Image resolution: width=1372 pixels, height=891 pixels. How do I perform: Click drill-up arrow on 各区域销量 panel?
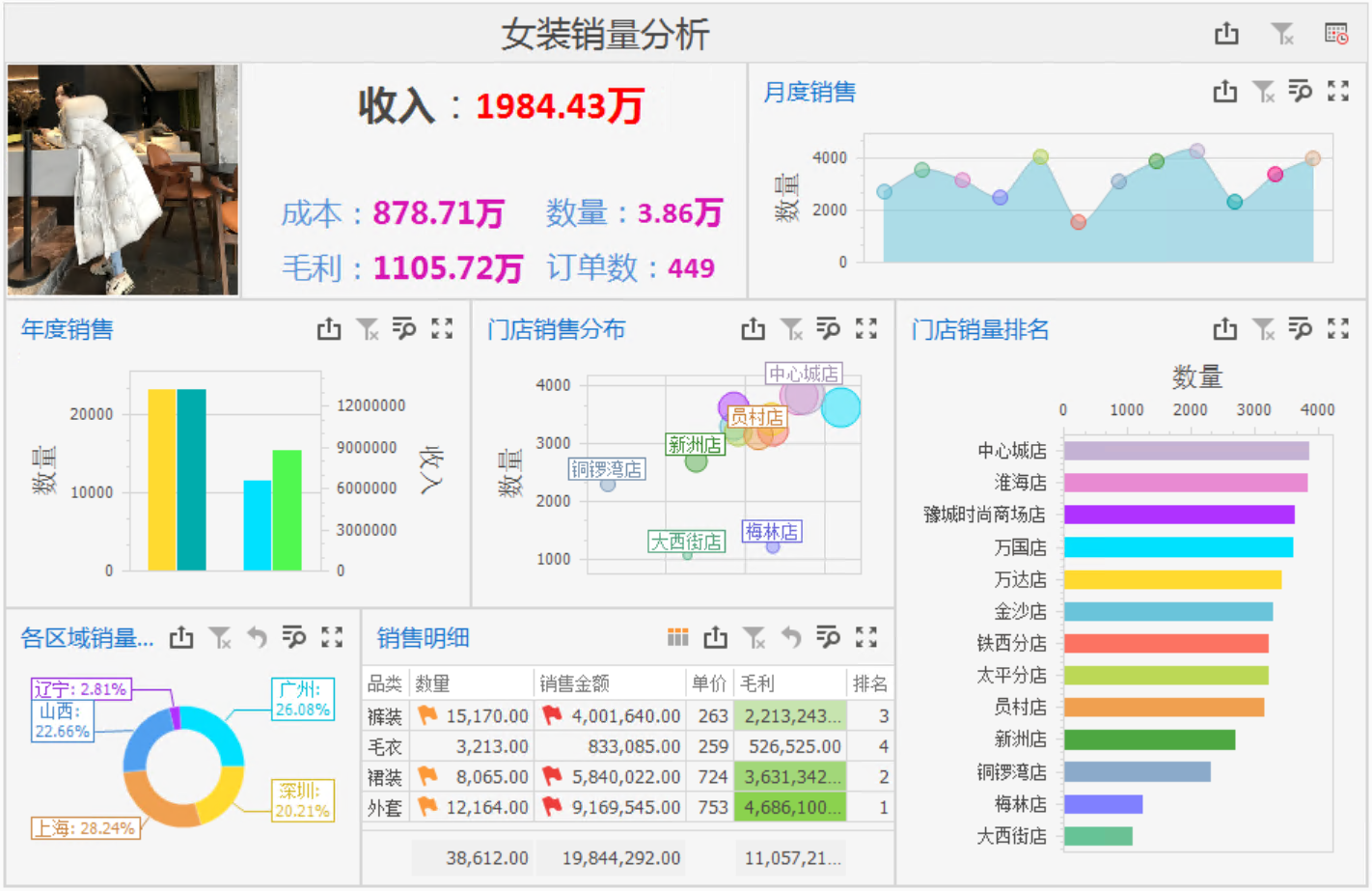tap(257, 637)
